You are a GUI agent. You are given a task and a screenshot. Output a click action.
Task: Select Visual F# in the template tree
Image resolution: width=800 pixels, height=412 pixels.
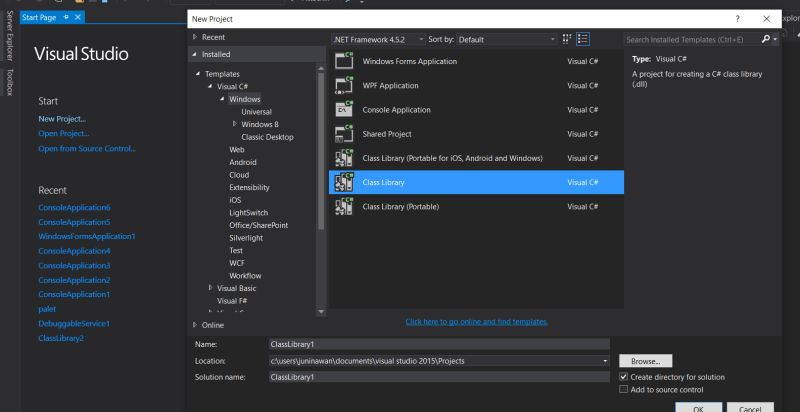click(x=232, y=301)
